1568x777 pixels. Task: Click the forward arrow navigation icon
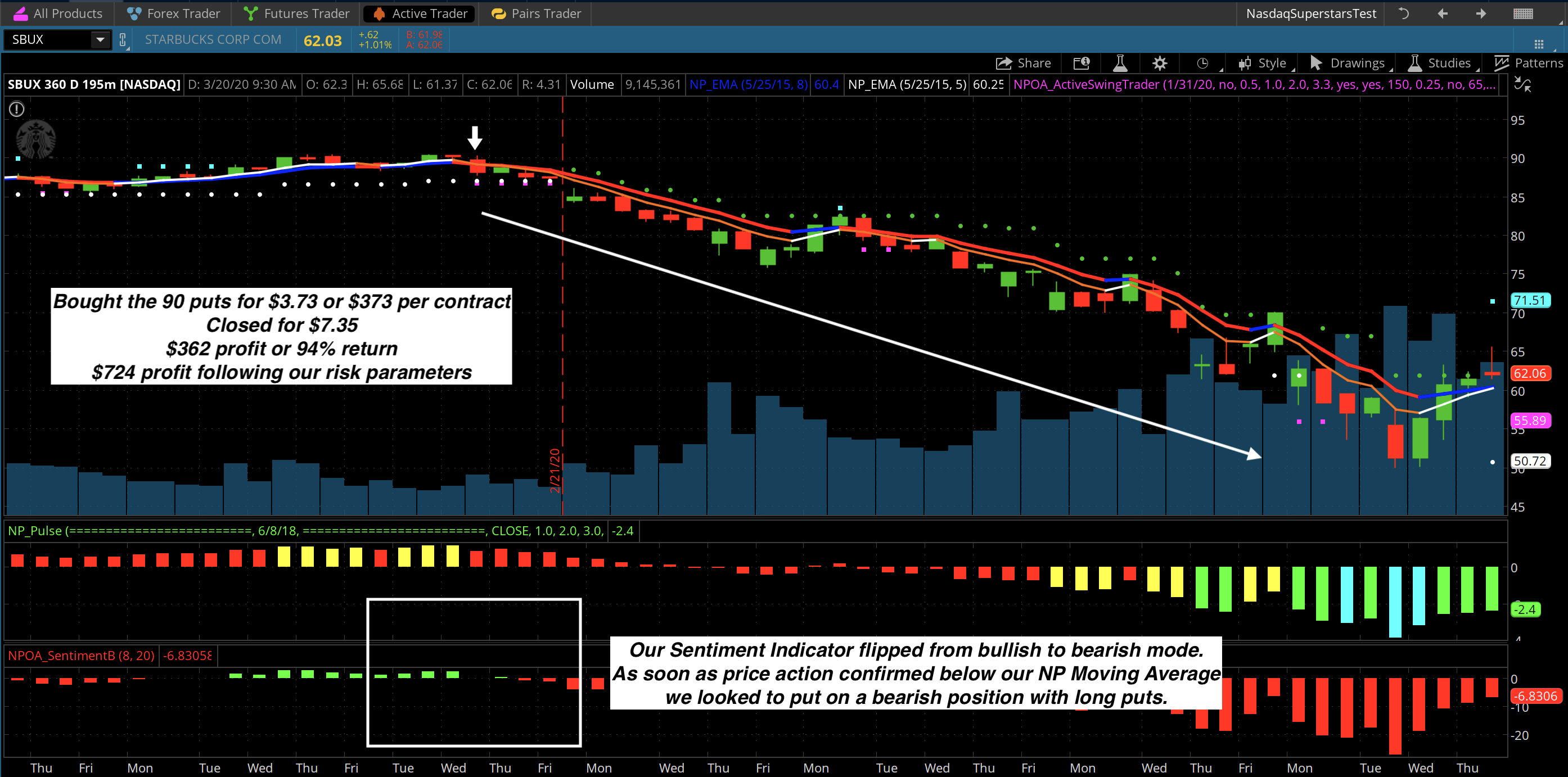(1480, 13)
